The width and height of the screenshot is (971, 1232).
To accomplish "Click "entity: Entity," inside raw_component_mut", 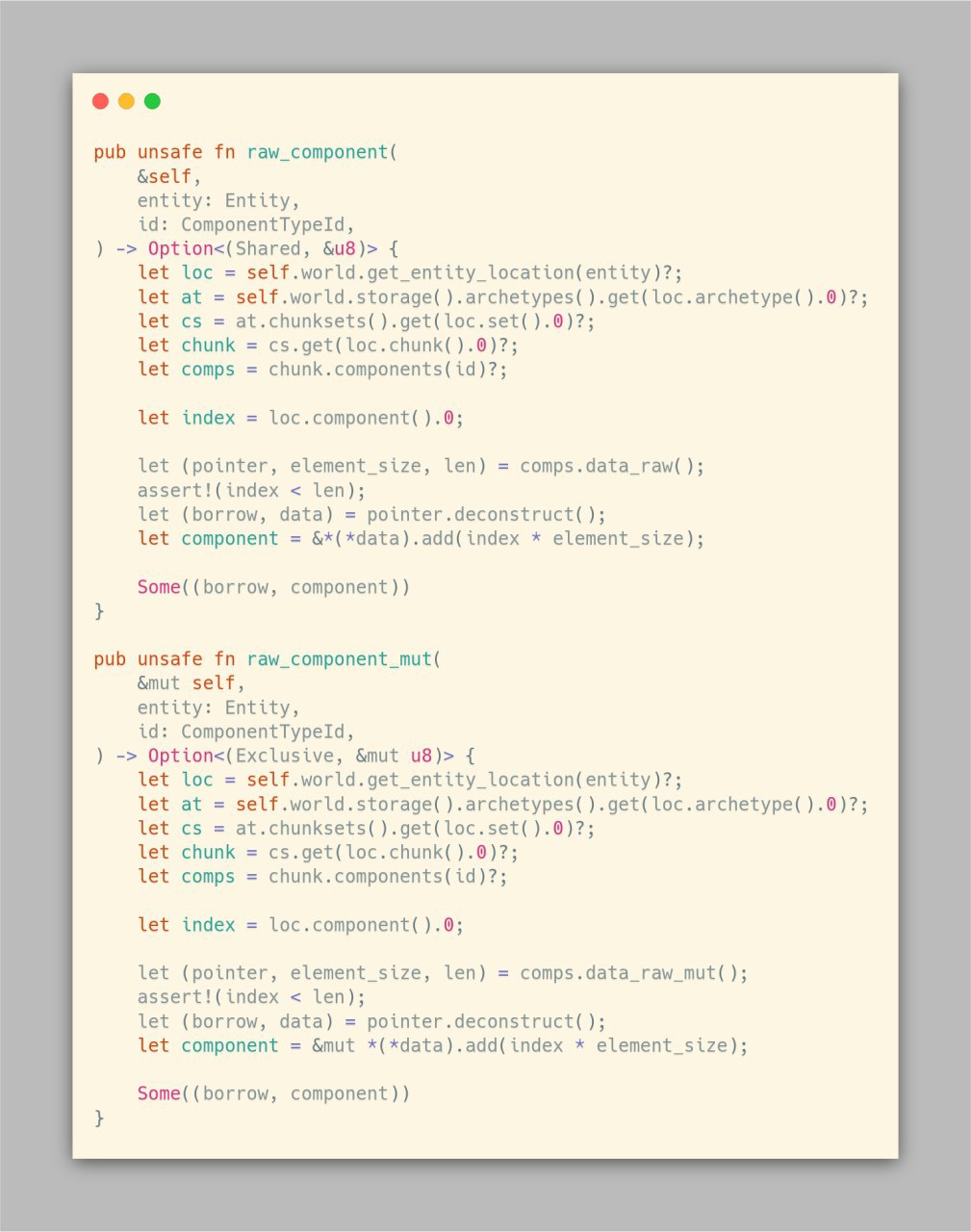I will click(x=218, y=708).
